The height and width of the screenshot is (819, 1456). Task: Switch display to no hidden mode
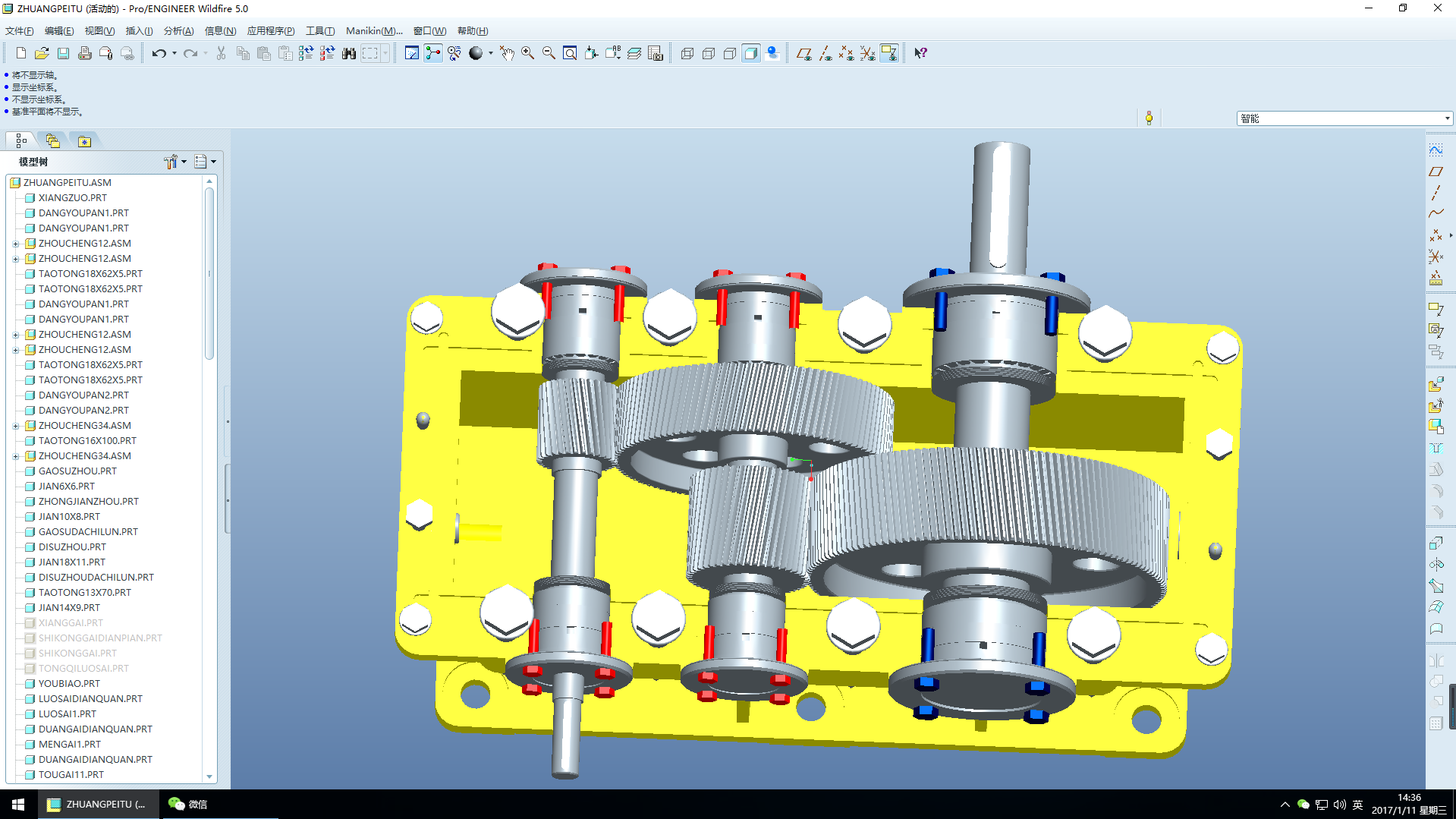pyautogui.click(x=730, y=53)
